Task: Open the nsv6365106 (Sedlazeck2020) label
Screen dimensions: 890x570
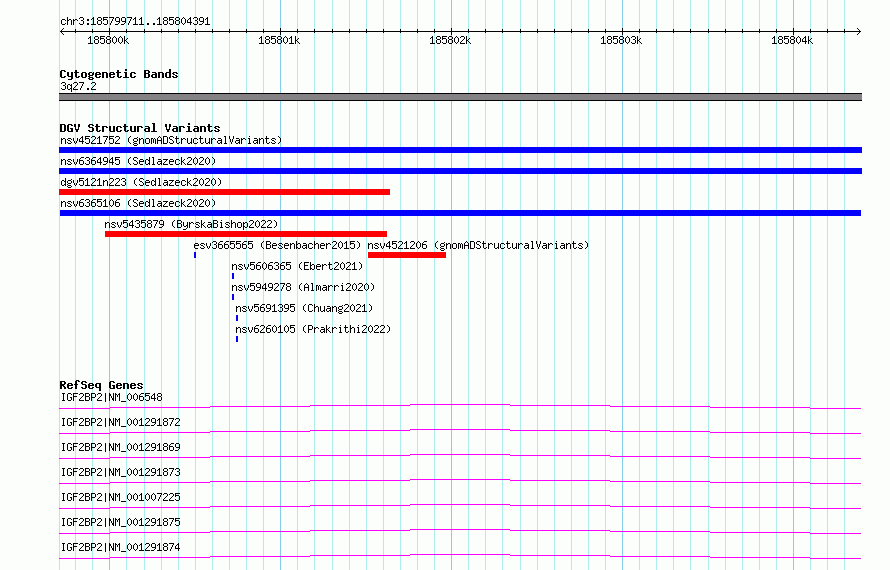Action: click(138, 203)
